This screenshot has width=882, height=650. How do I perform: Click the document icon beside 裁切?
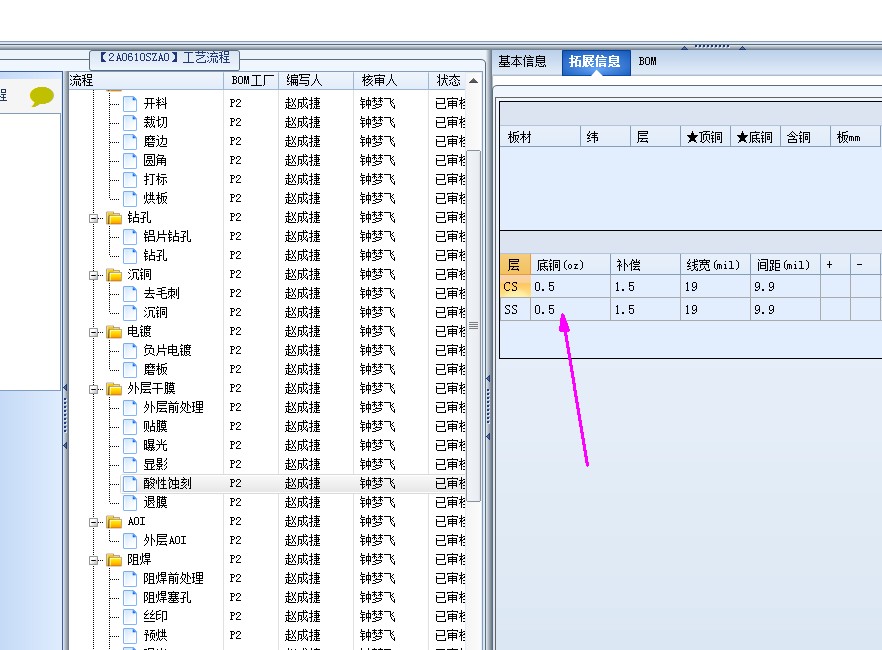coord(130,123)
